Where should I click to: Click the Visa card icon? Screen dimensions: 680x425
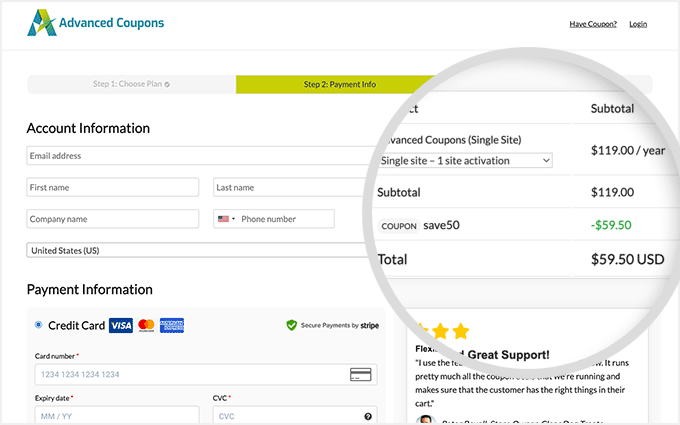coord(121,326)
